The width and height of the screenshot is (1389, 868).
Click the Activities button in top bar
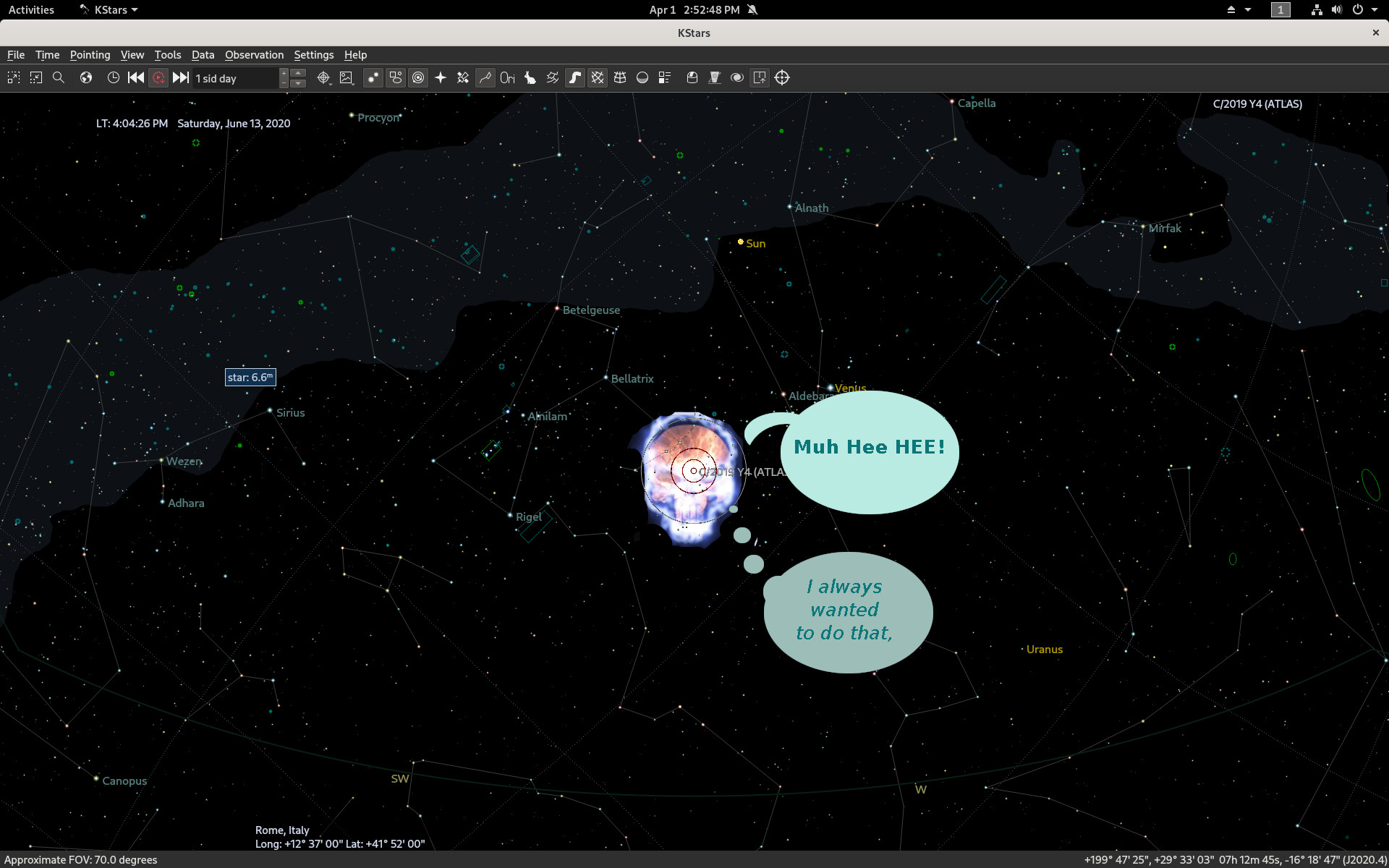31,9
